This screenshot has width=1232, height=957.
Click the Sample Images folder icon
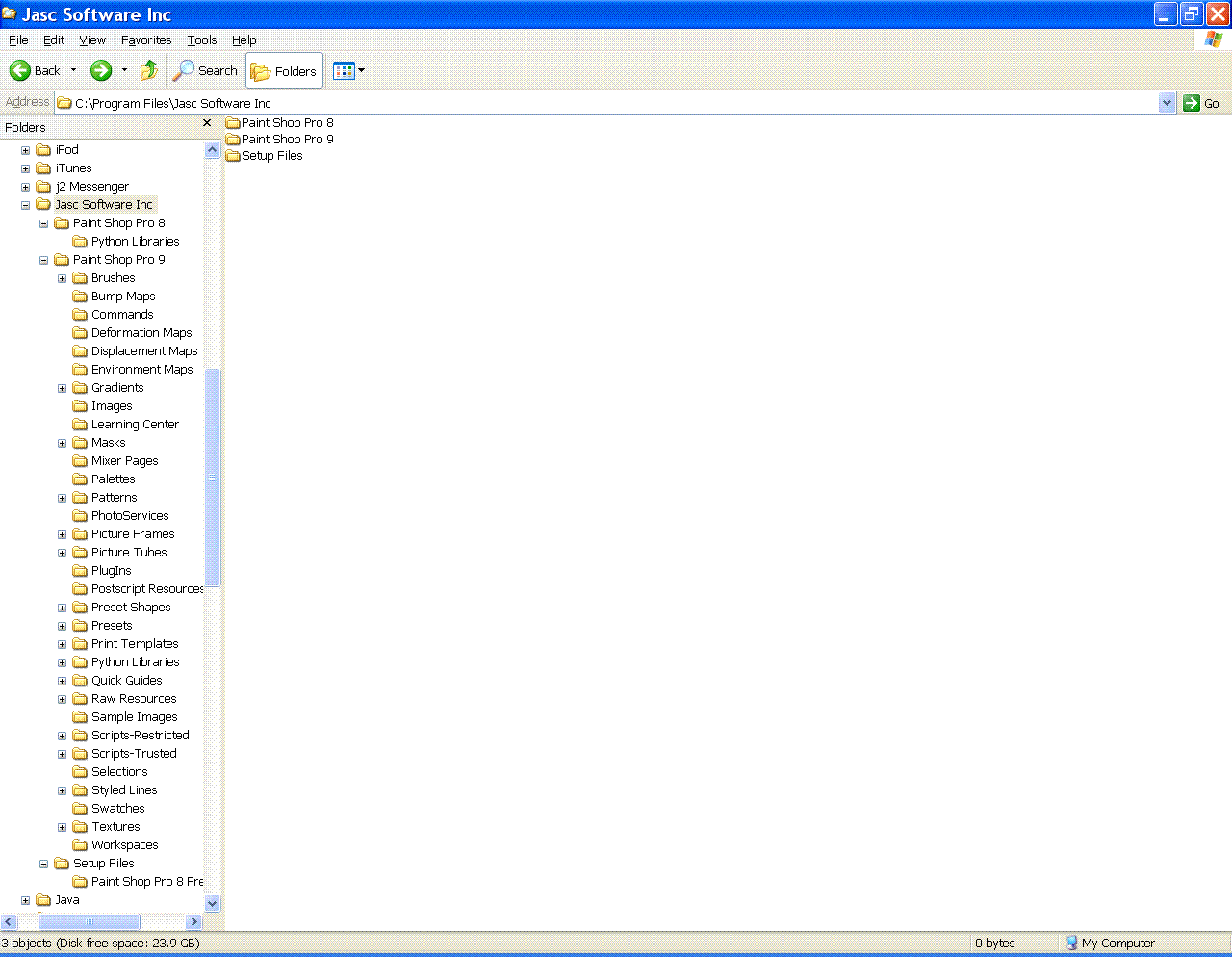point(80,717)
